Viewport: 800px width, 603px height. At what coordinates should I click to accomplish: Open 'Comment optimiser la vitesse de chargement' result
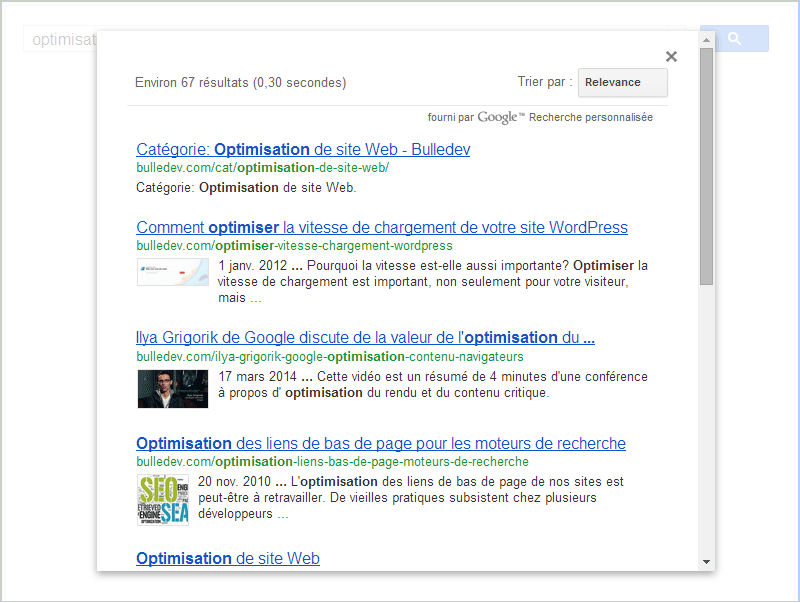click(x=382, y=228)
